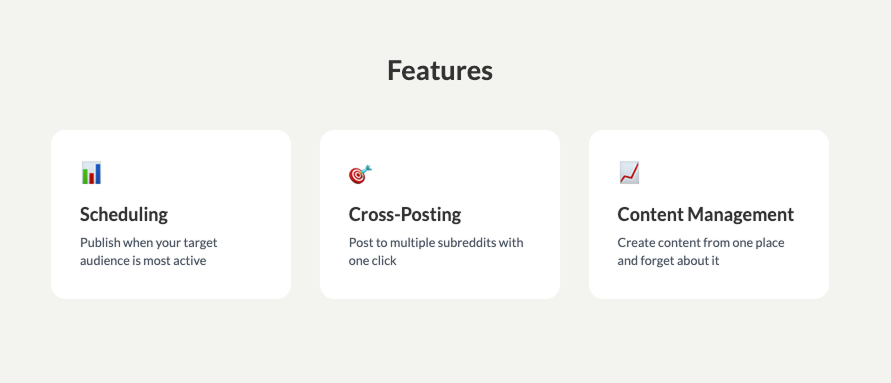Image resolution: width=891 pixels, height=383 pixels.
Task: Click the line "audience is most active"
Action: [143, 261]
